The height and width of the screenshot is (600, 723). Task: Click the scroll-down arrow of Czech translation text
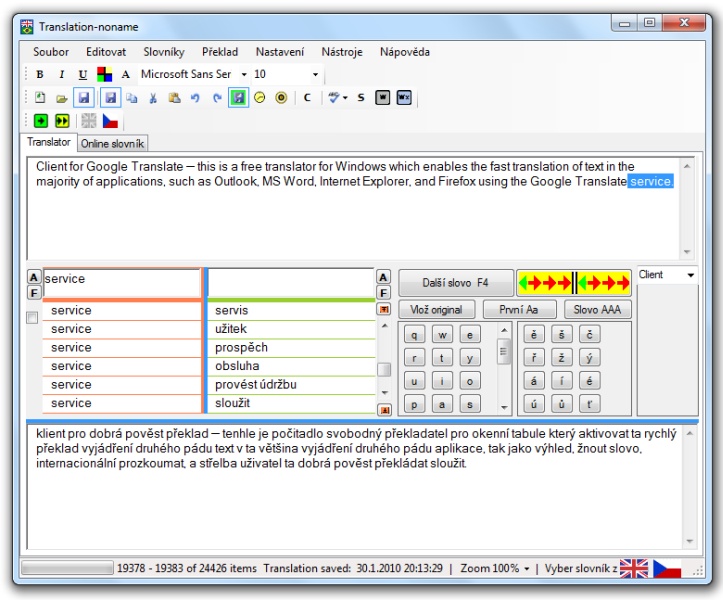(x=689, y=541)
